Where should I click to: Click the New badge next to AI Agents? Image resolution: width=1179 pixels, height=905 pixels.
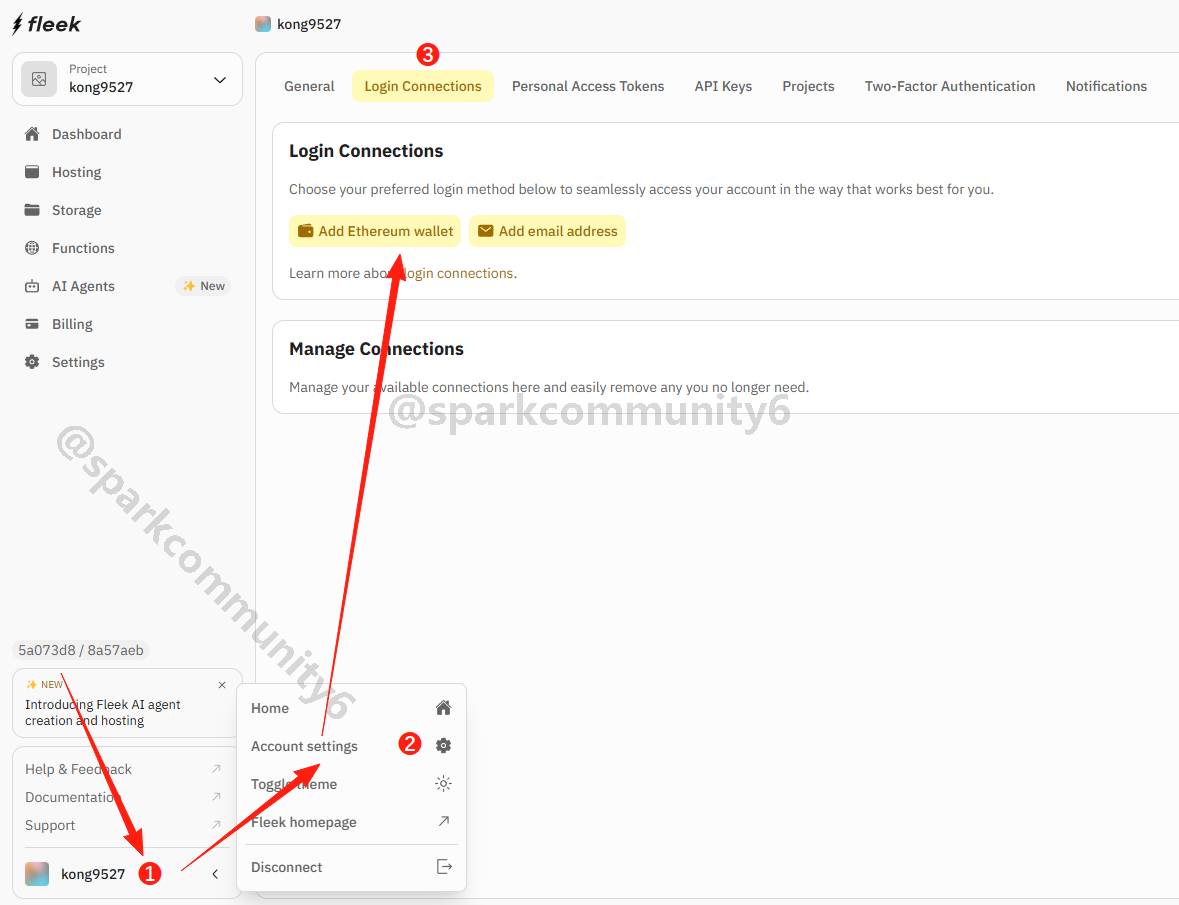204,286
